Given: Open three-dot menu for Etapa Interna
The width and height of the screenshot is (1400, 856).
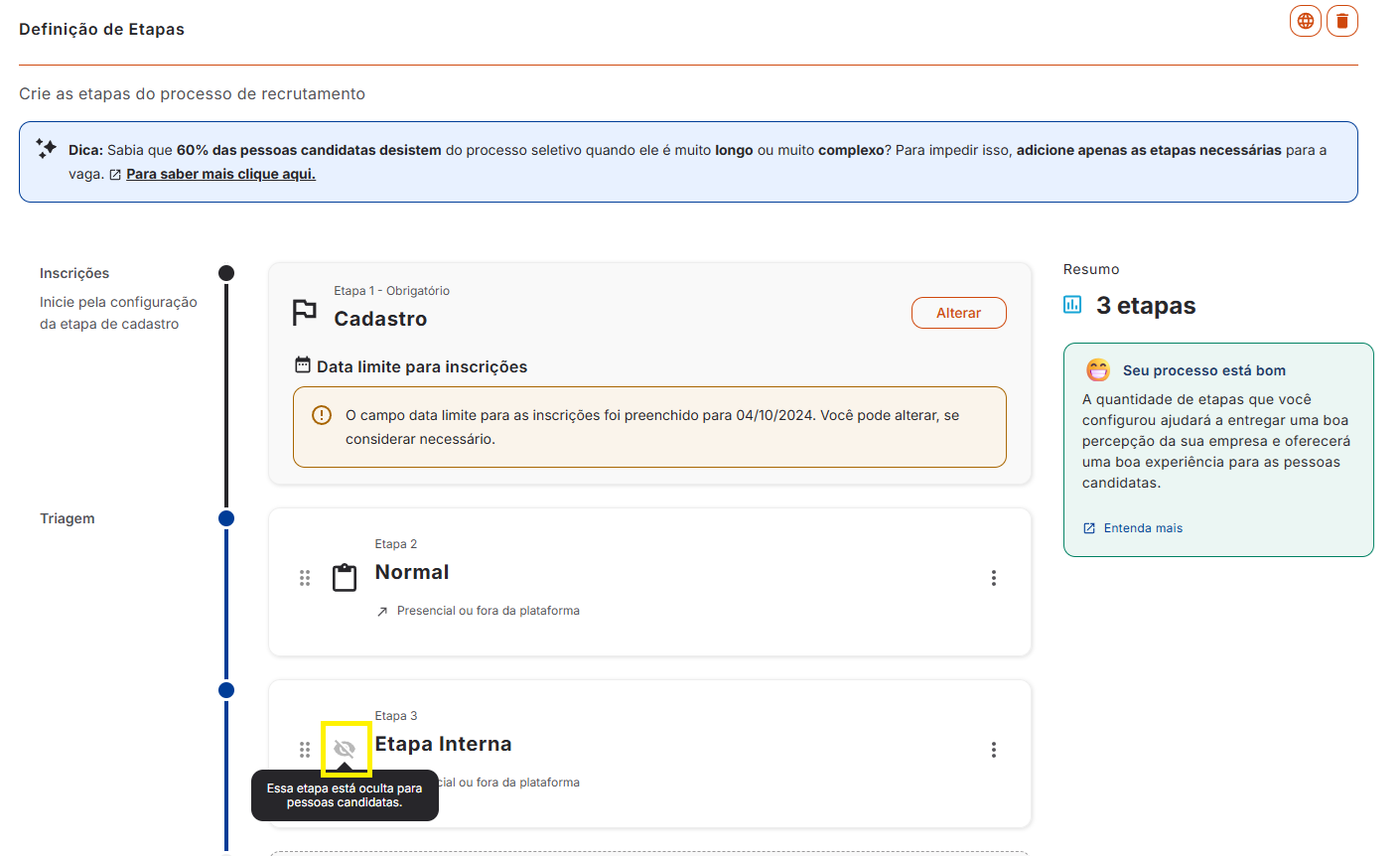Looking at the screenshot, I should click(x=993, y=750).
